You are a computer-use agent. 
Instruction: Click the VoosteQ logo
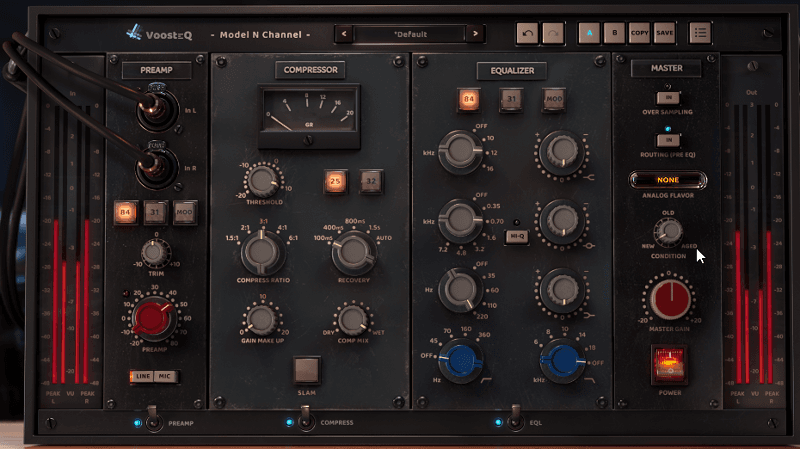[x=159, y=34]
